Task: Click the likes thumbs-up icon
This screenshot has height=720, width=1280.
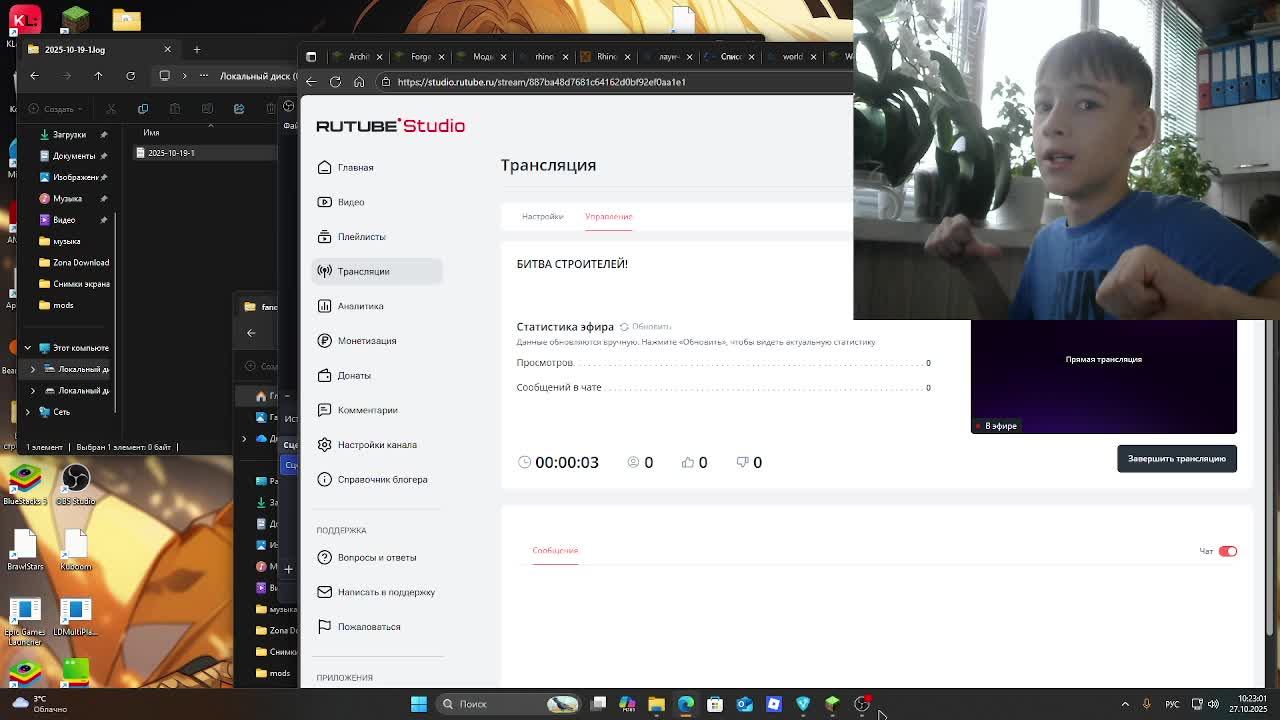Action: tap(688, 462)
